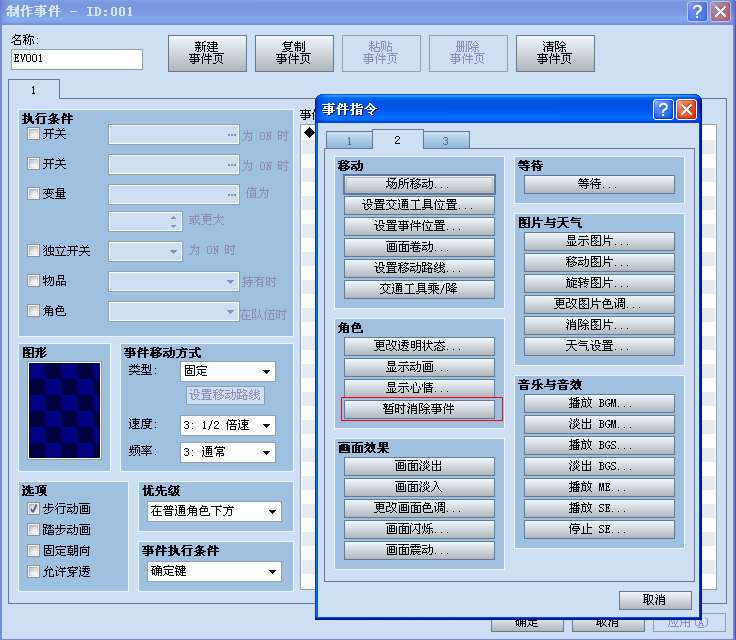Click the 移动图片 command
Image resolution: width=736 pixels, height=640 pixels.
599,262
